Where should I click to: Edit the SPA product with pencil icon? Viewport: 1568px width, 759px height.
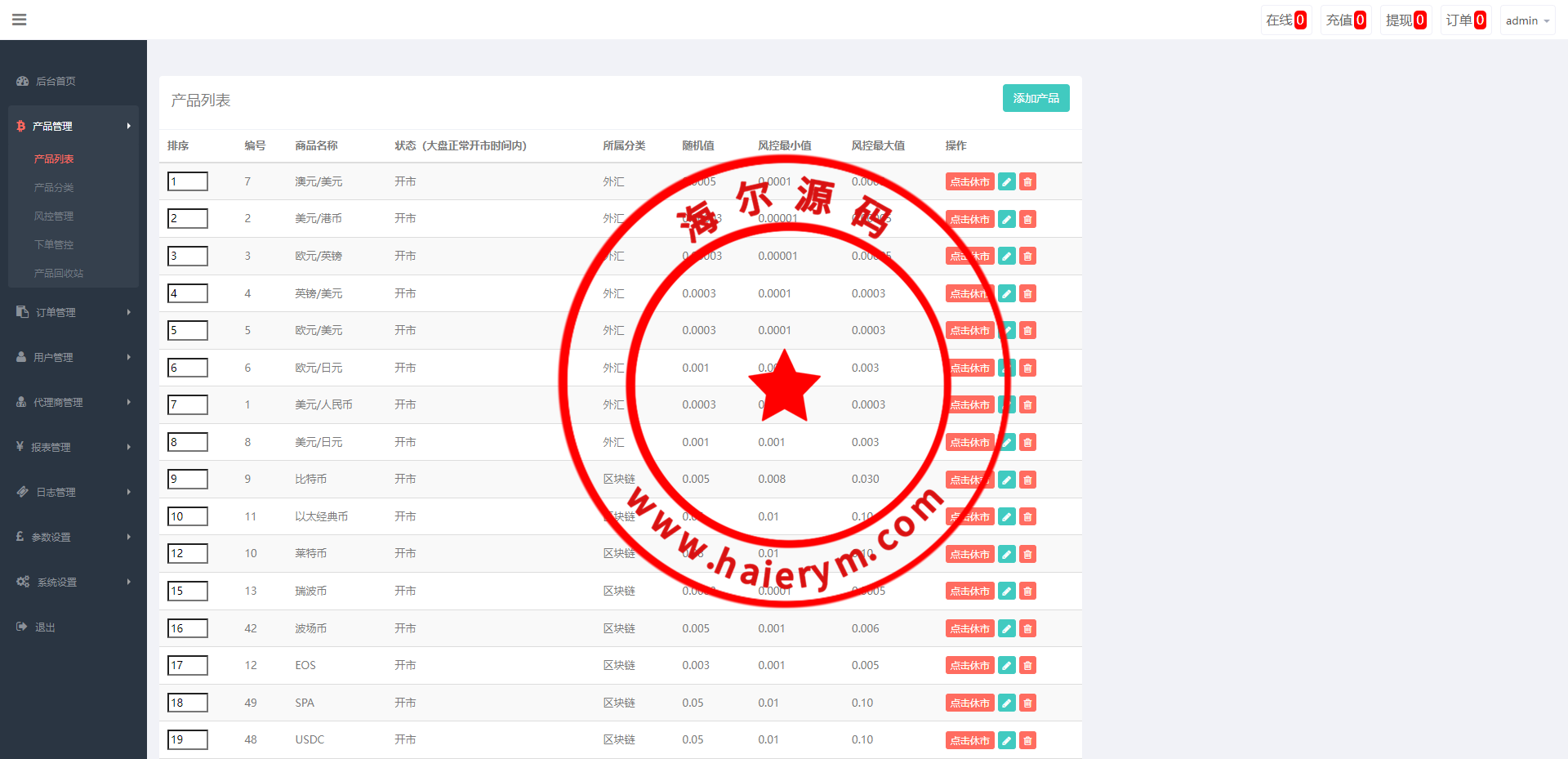click(1007, 703)
